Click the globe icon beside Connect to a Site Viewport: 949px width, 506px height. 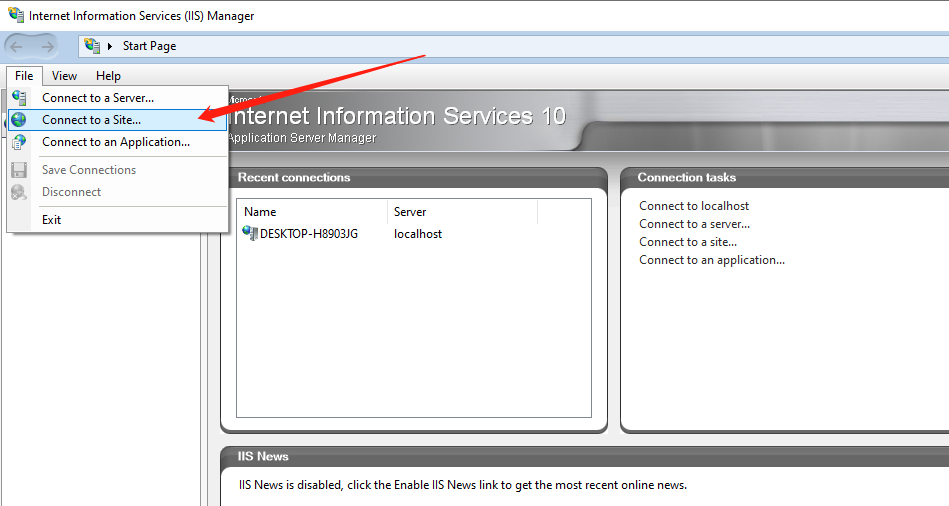pos(19,120)
